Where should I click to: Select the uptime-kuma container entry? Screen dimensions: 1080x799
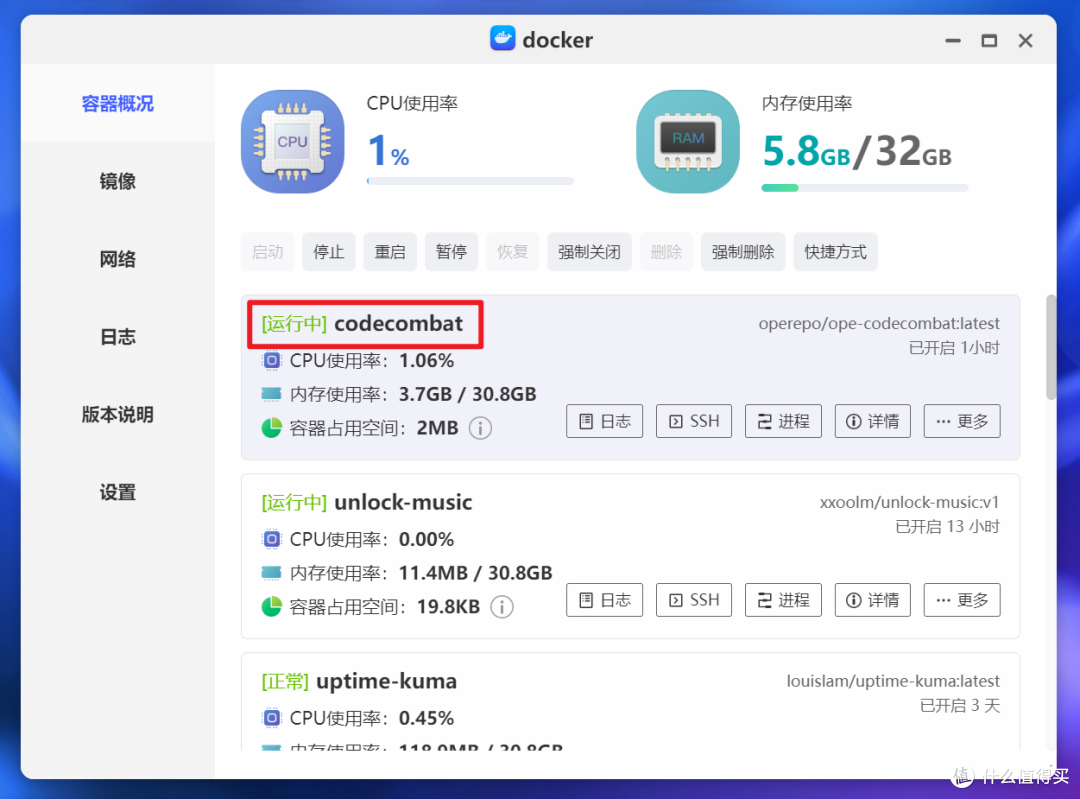coord(386,682)
